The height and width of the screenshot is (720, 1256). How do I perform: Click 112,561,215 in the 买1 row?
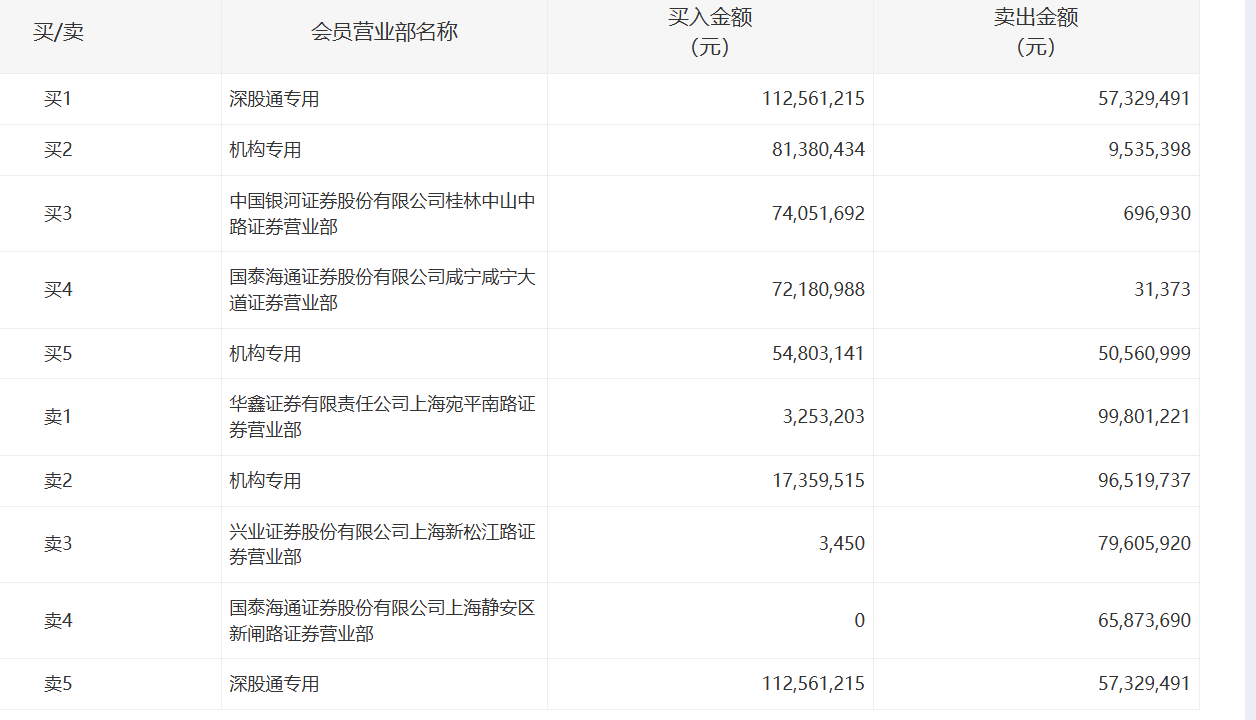click(x=813, y=99)
